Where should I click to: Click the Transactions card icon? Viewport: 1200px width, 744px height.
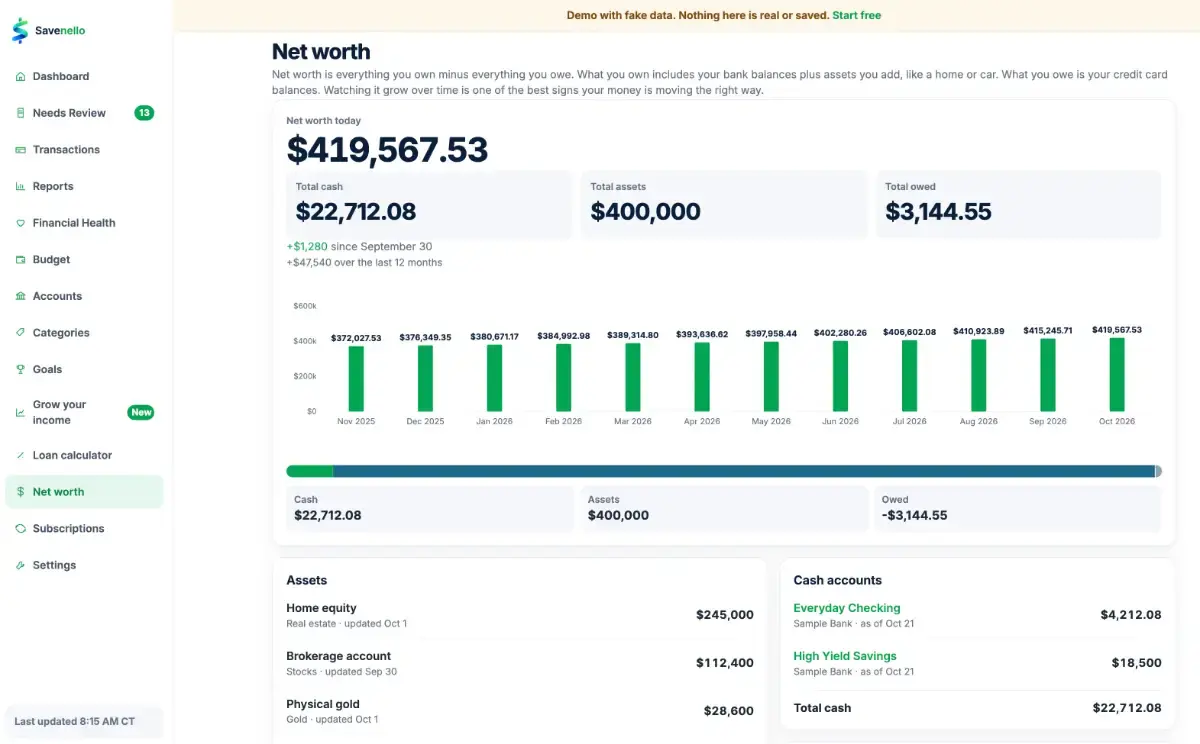tap(20, 150)
